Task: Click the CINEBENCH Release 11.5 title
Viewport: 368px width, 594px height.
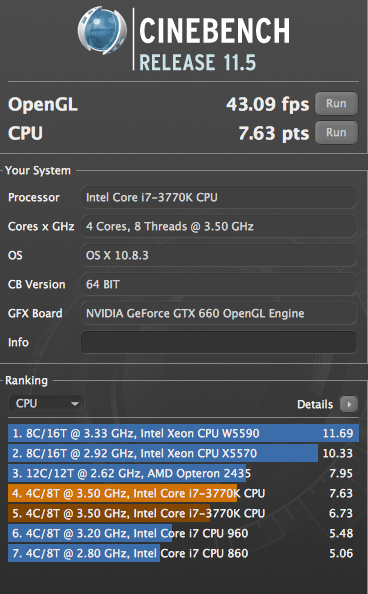Action: pos(215,44)
